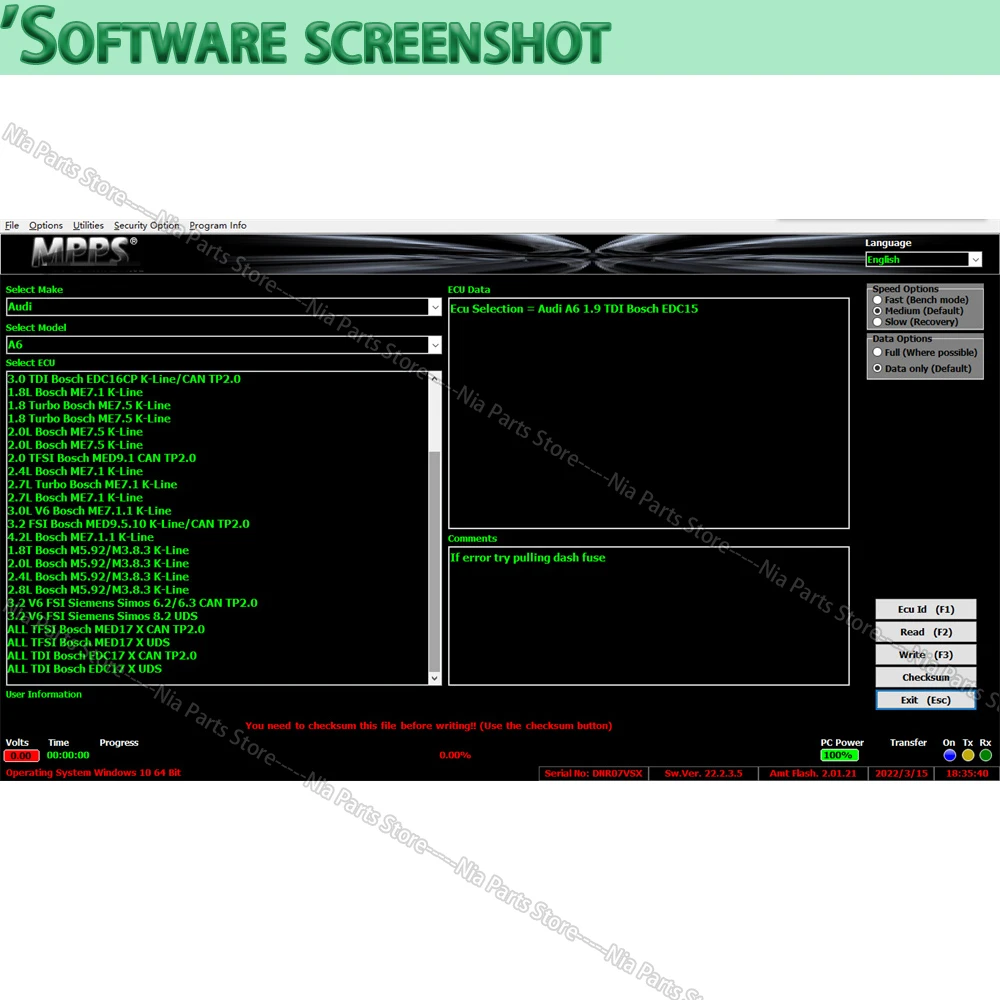Click the Ecu Selection text line
The image size is (1000, 1000).
574,309
